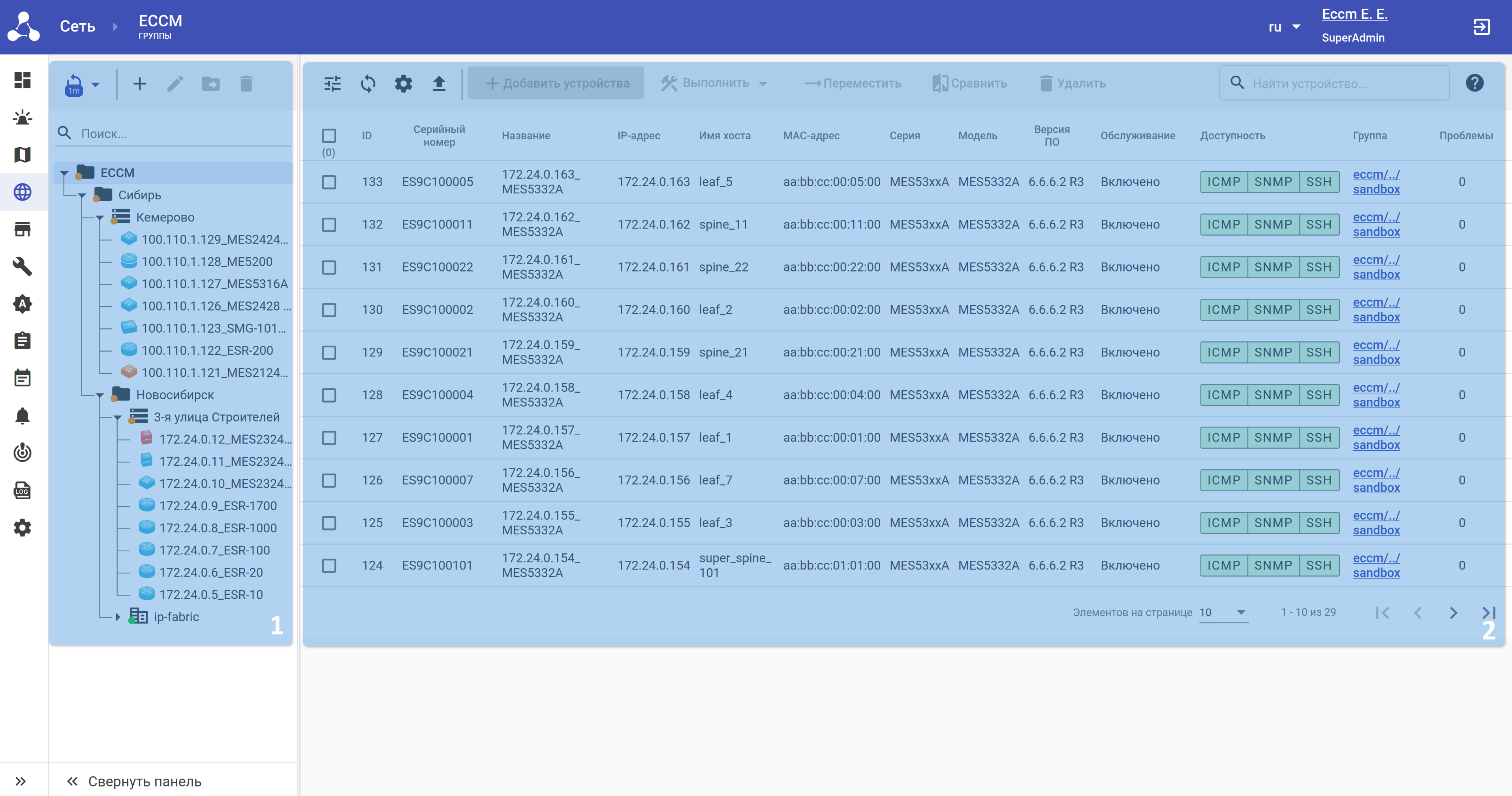Screen dimensions: 1512x796
Task: Click the Eccm E. E. user link
Action: point(1354,14)
